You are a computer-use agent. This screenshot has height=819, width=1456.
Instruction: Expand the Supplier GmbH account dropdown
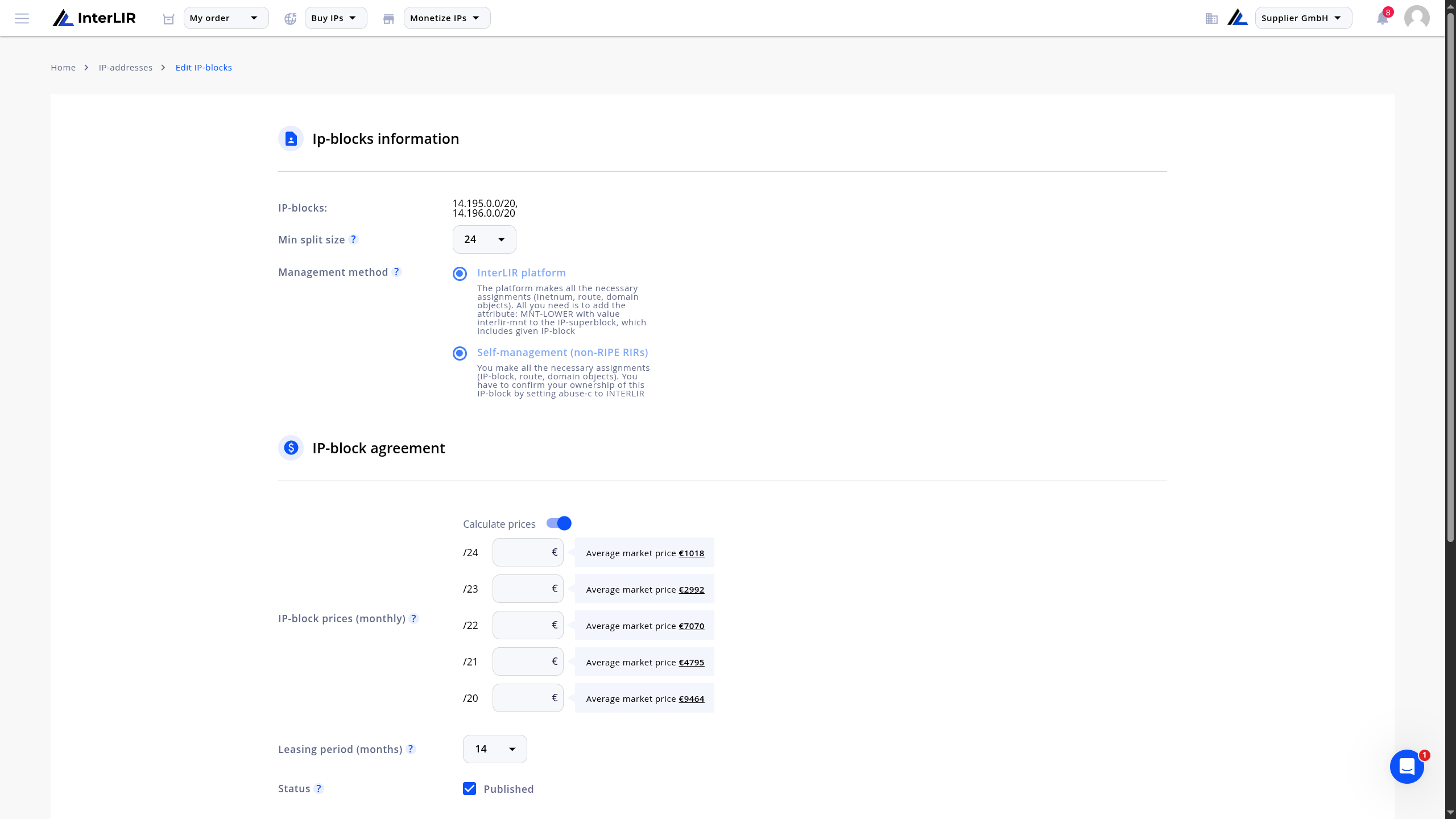(x=1303, y=18)
